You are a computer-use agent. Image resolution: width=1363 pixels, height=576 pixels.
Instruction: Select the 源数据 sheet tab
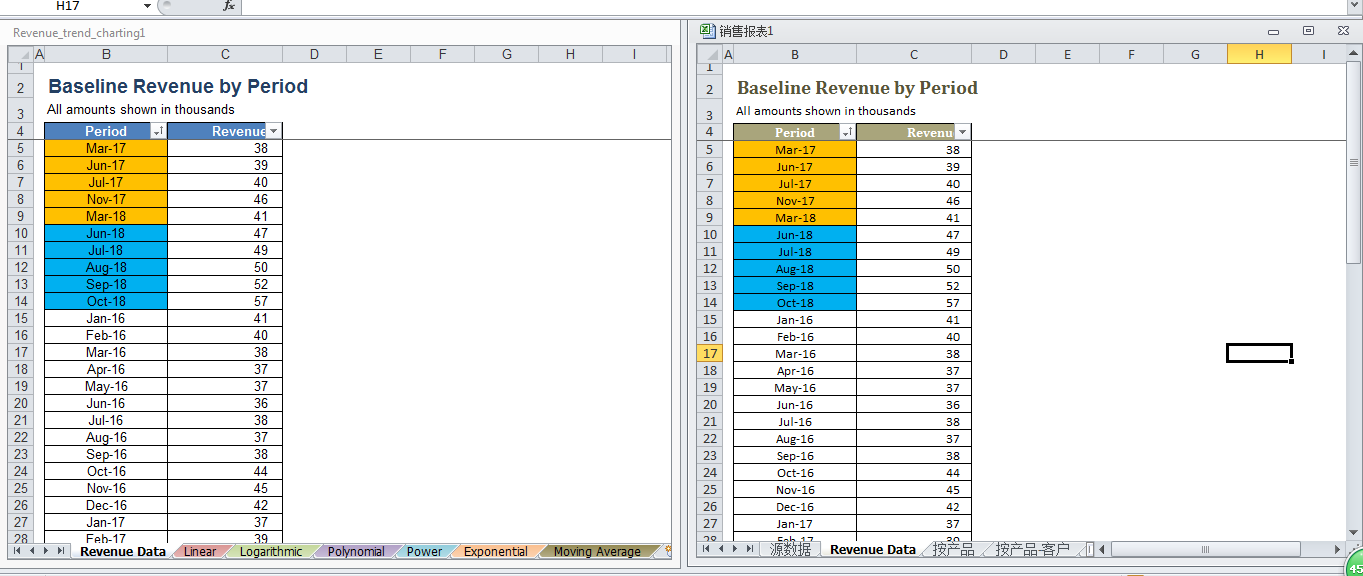click(790, 549)
